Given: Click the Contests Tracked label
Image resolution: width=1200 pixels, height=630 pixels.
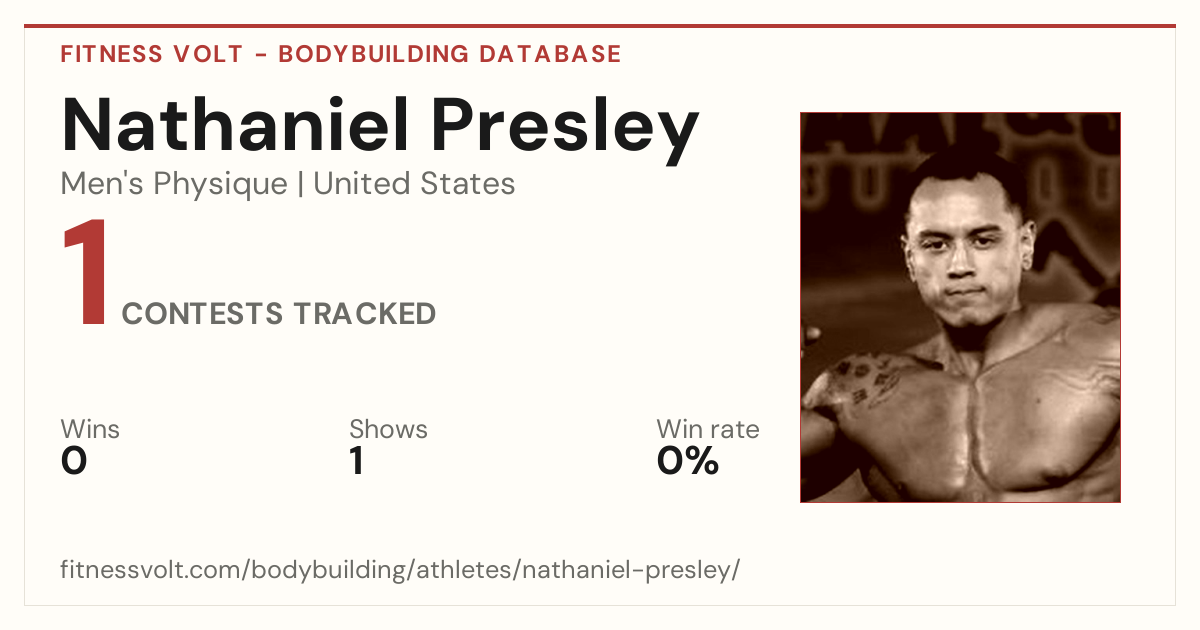Looking at the screenshot, I should (x=279, y=314).
